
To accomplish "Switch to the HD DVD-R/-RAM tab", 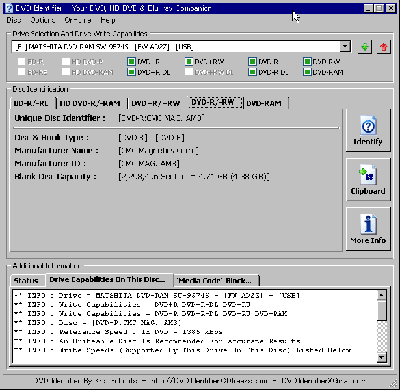I will pos(90,104).
